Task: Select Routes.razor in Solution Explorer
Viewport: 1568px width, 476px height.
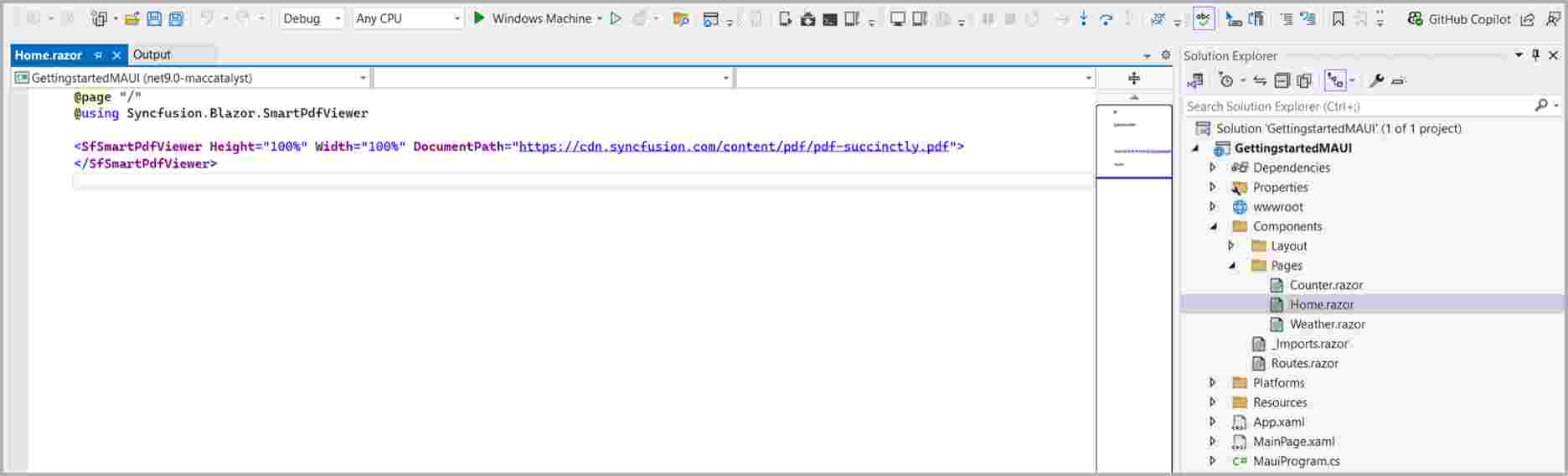Action: point(1304,363)
